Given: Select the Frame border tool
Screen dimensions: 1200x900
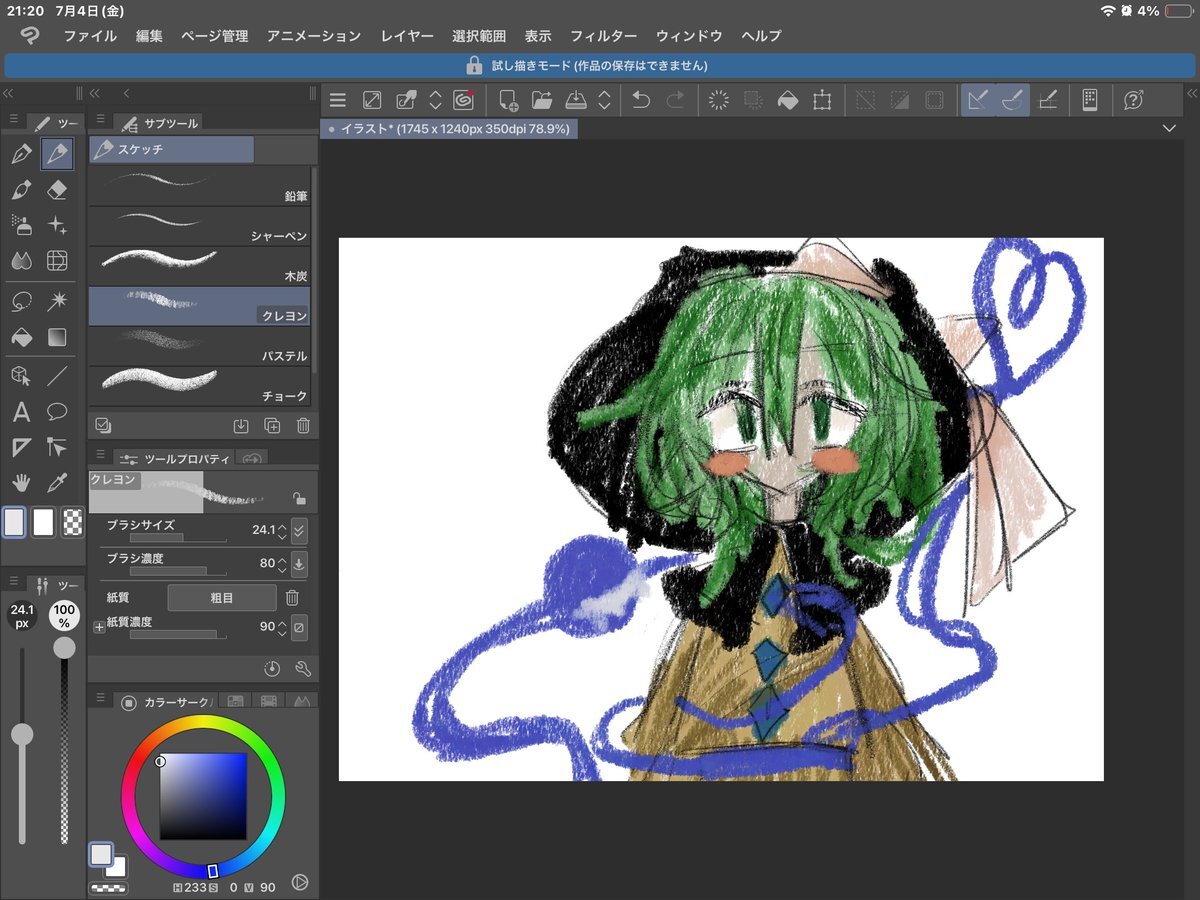Looking at the screenshot, I should coord(21,447).
